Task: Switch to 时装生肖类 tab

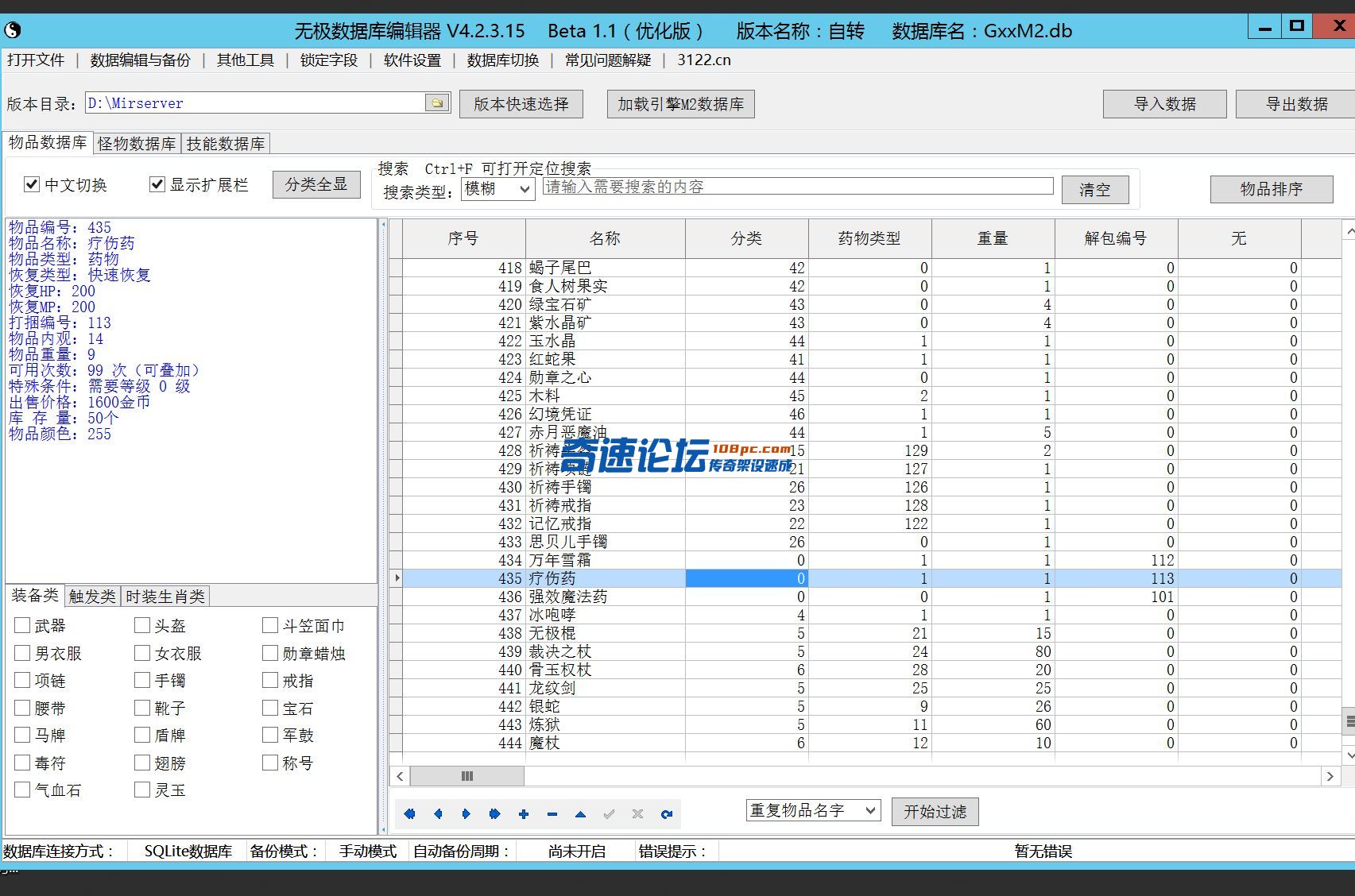Action: tap(165, 597)
